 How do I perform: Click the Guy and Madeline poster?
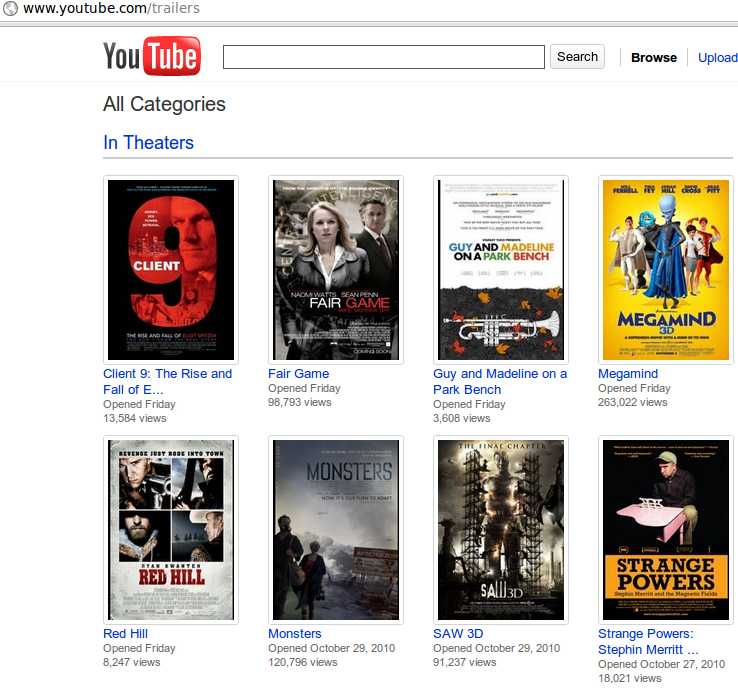501,269
